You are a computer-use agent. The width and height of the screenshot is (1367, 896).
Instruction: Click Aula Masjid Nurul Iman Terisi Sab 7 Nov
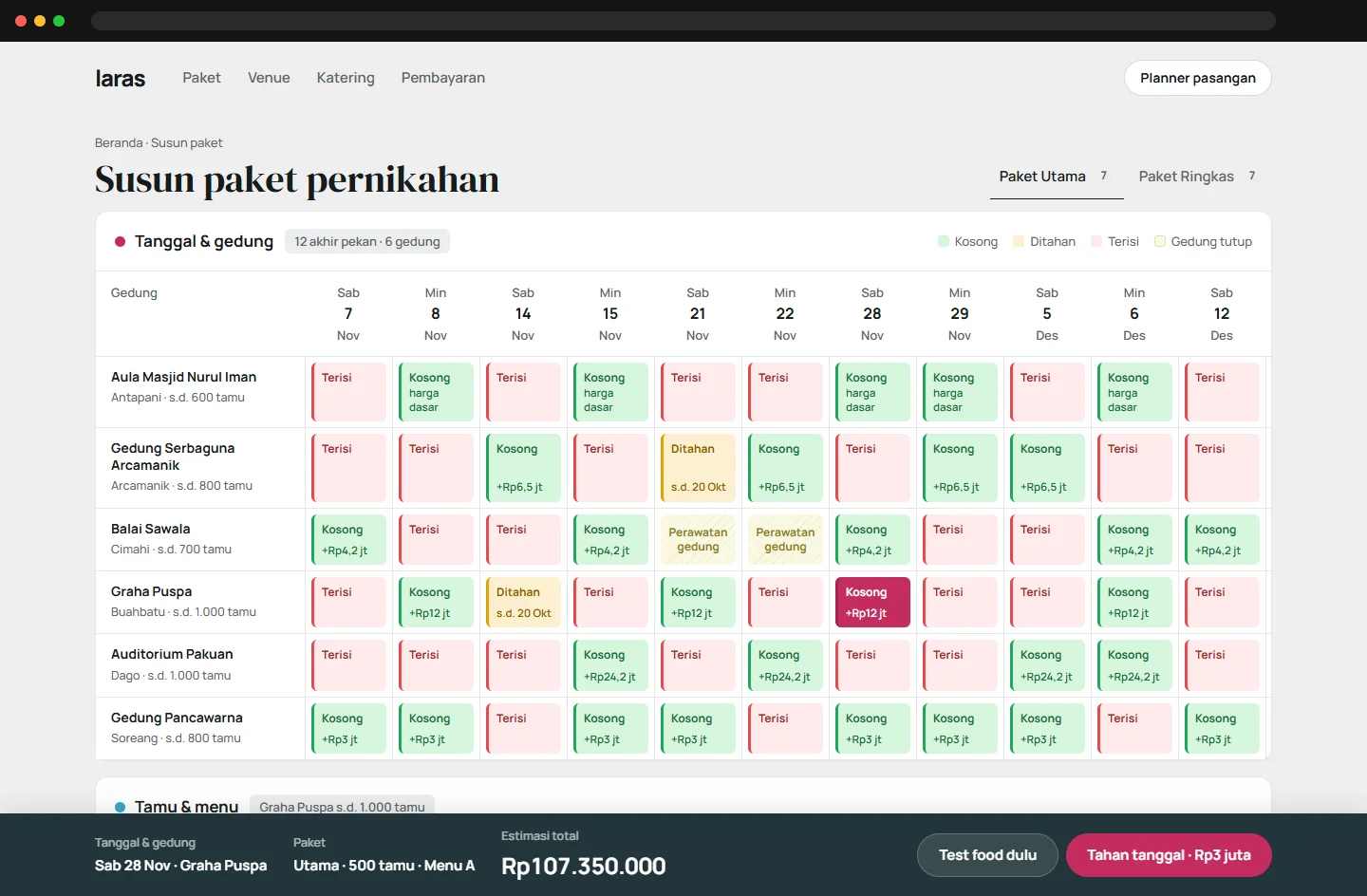[348, 392]
